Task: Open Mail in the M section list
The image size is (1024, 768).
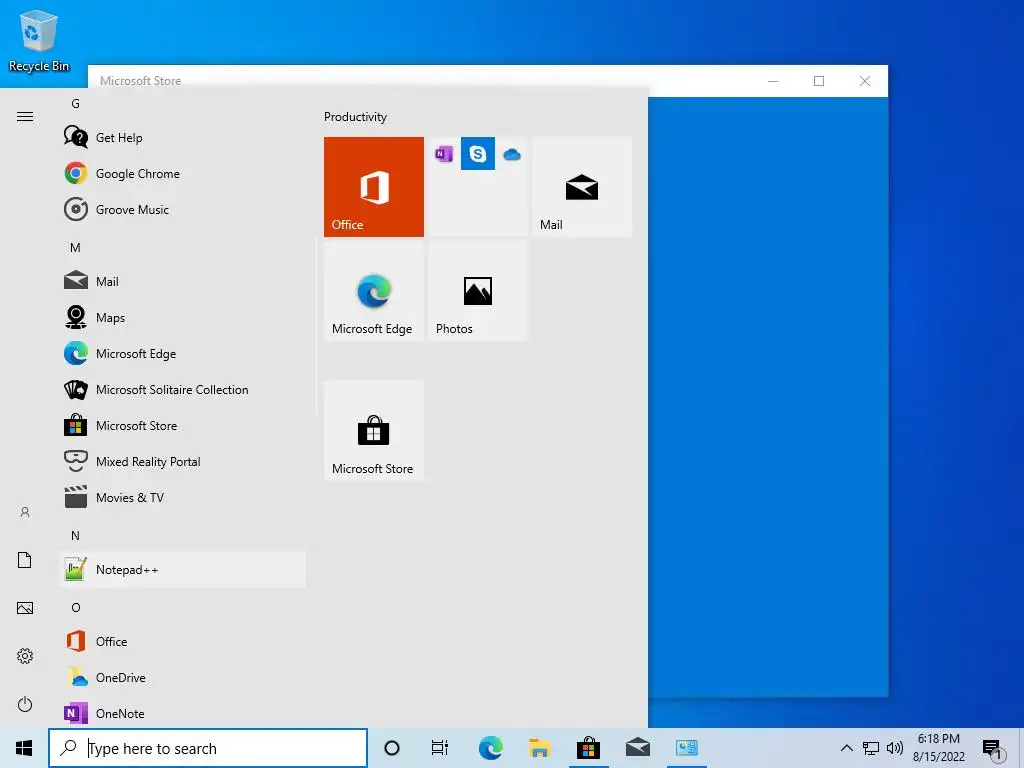Action: click(x=183, y=281)
